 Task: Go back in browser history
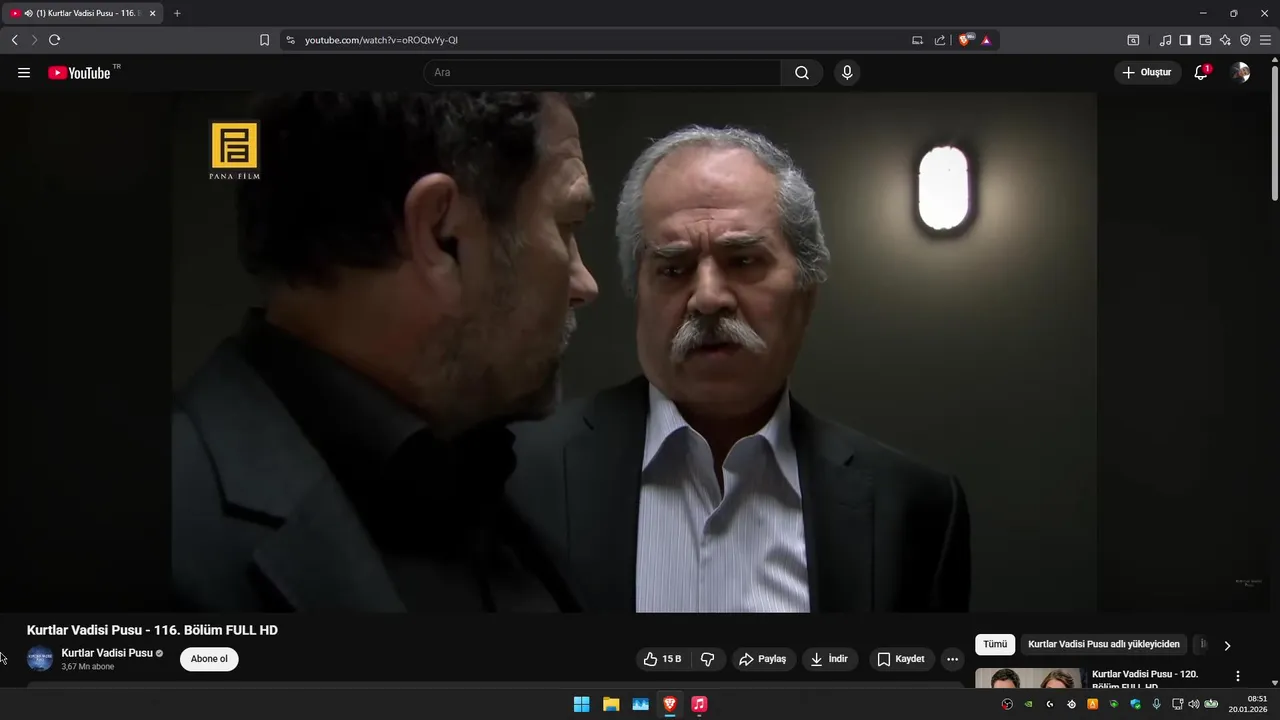pyautogui.click(x=14, y=40)
